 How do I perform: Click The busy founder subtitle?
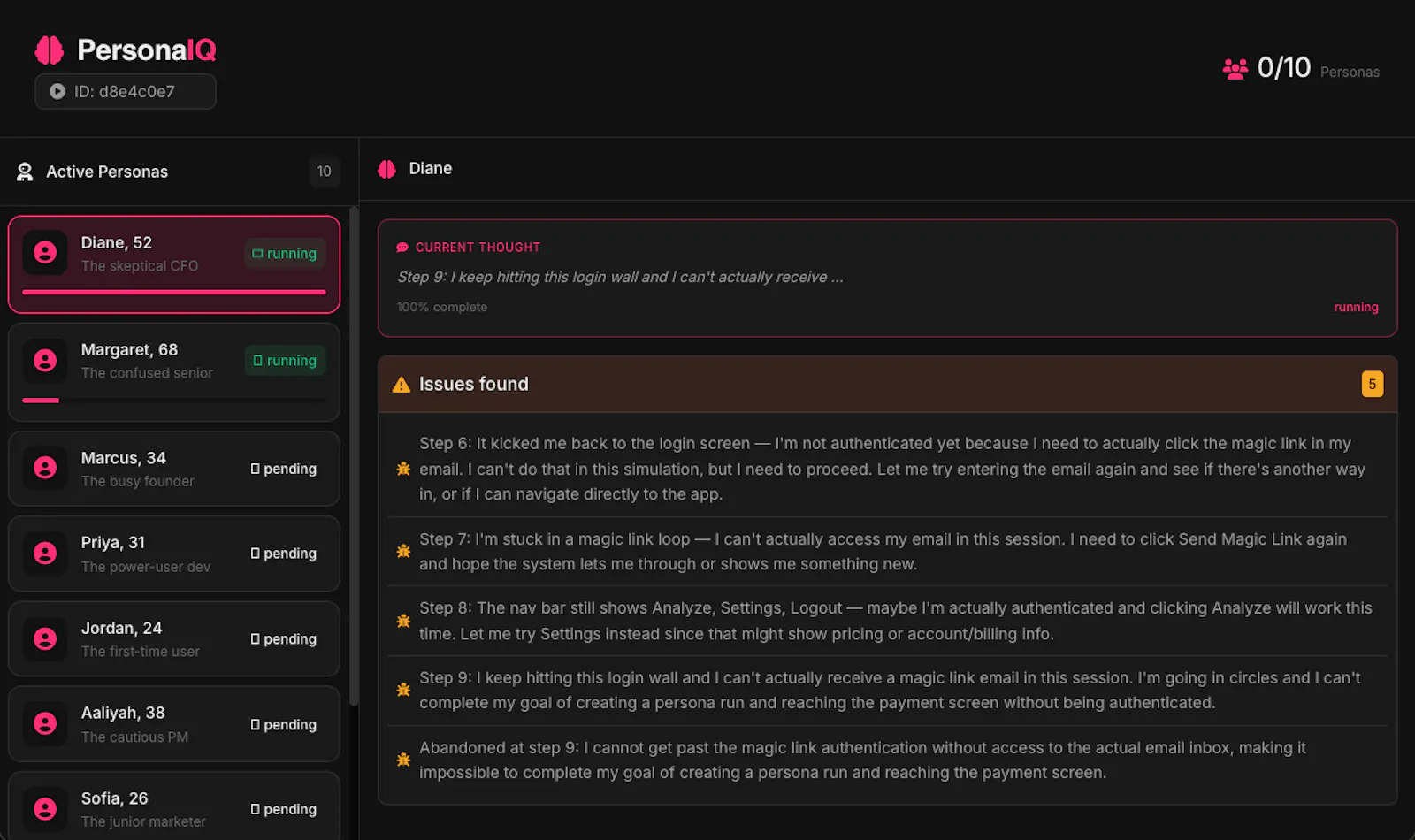pos(138,481)
